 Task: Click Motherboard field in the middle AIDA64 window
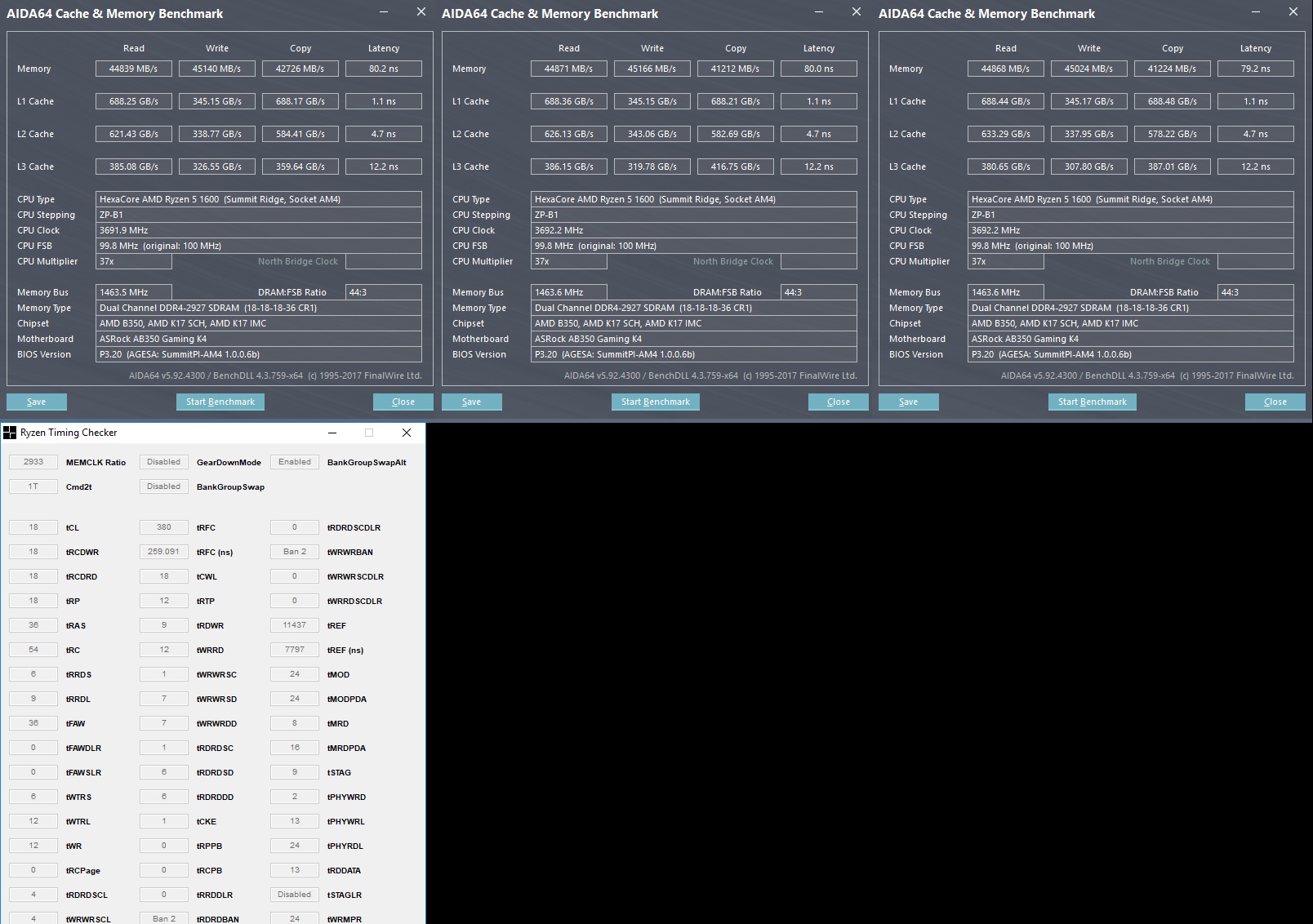[694, 339]
